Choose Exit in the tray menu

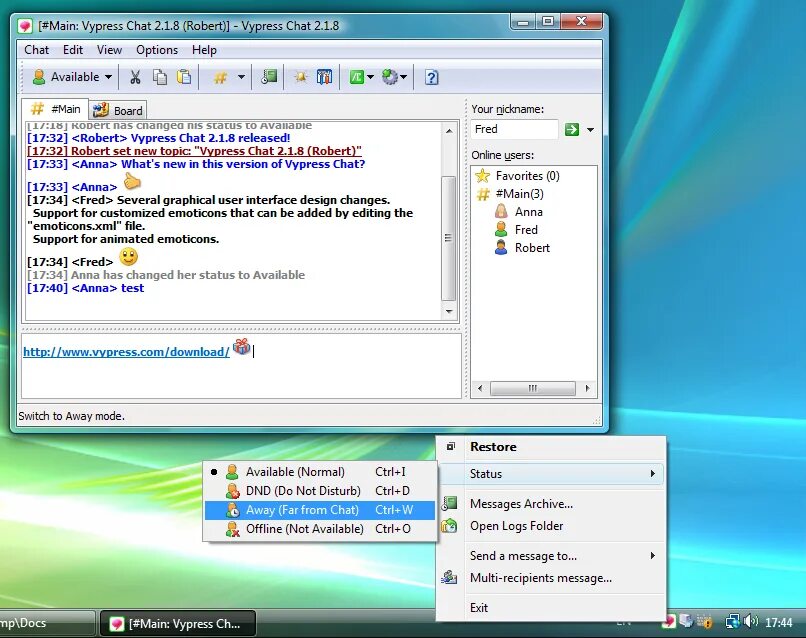(552, 607)
